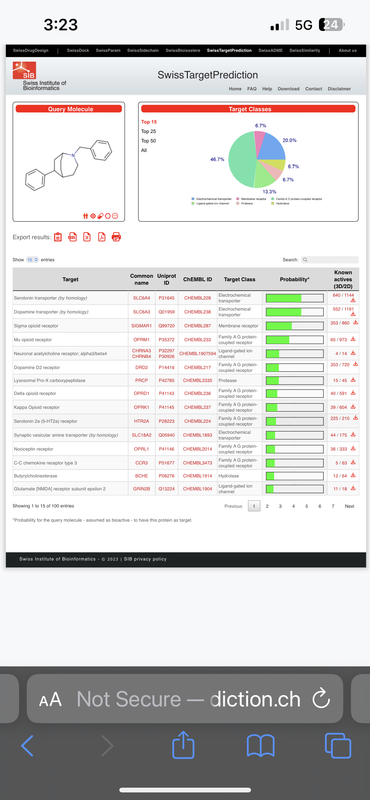The width and height of the screenshot is (370, 800).
Task: Select All target classes view
Action: (144, 150)
